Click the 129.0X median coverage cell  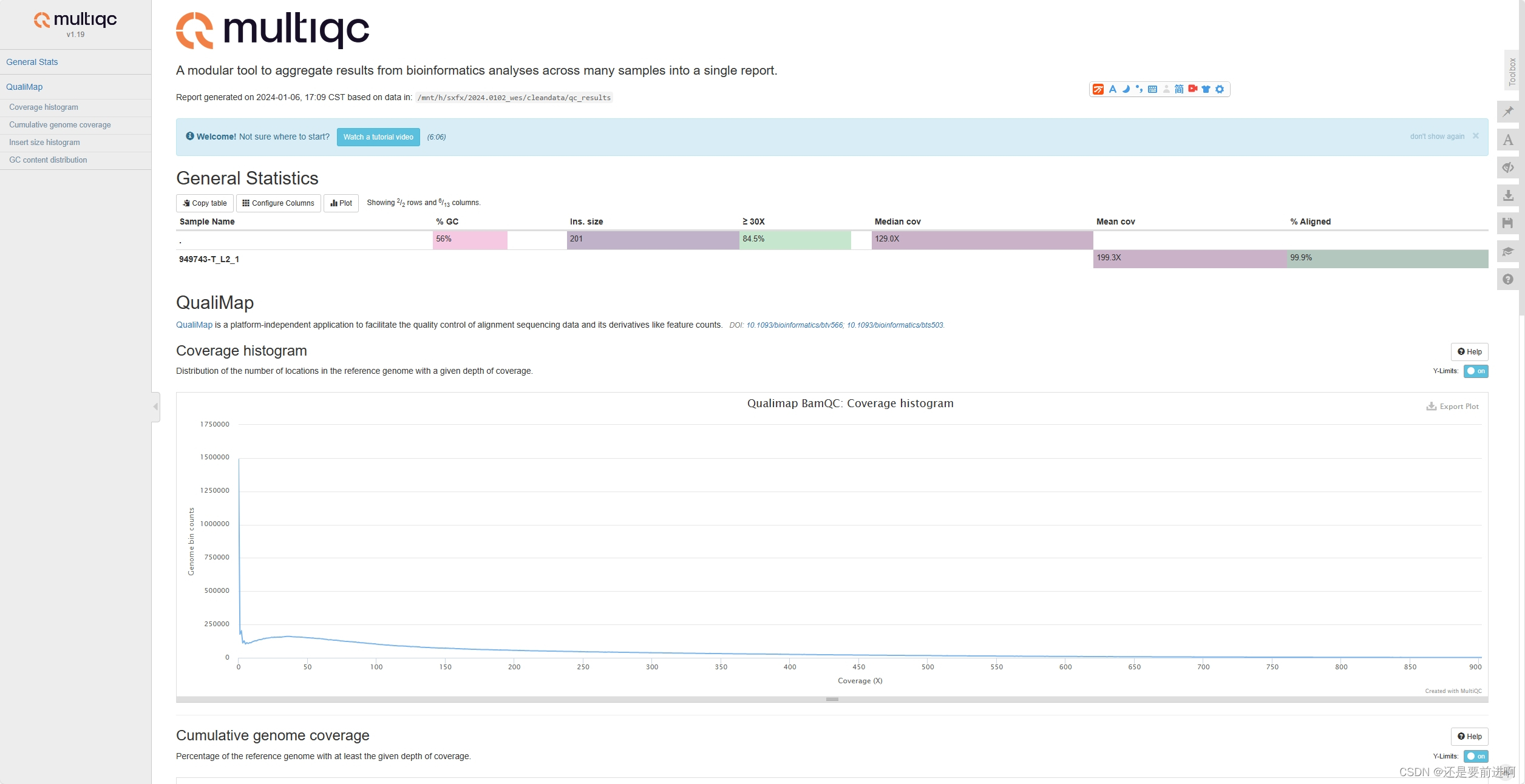[982, 240]
